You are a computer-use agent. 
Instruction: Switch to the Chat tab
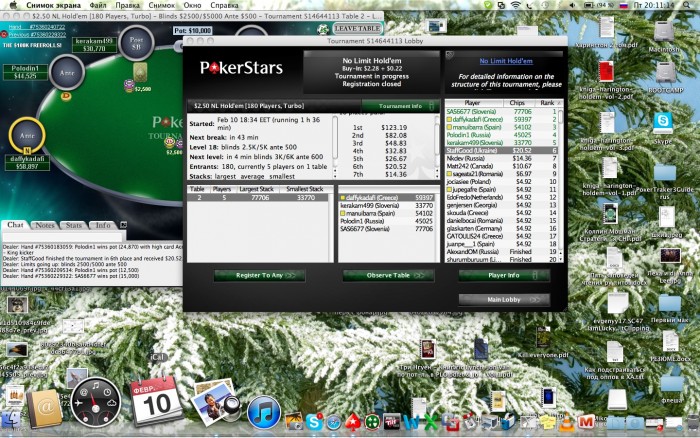click(15, 225)
